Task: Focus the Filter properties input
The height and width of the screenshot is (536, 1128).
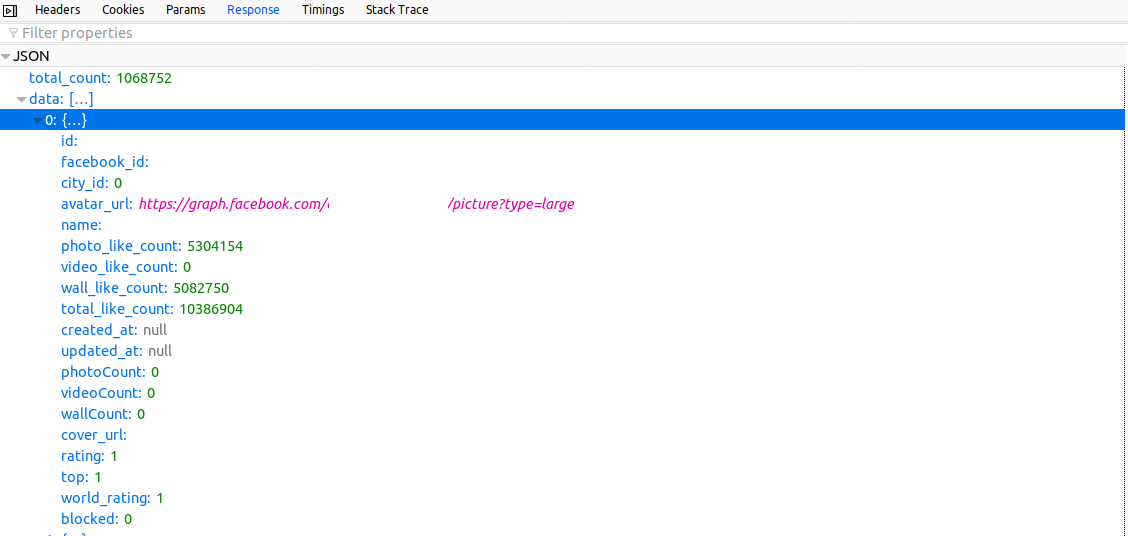Action: point(564,33)
